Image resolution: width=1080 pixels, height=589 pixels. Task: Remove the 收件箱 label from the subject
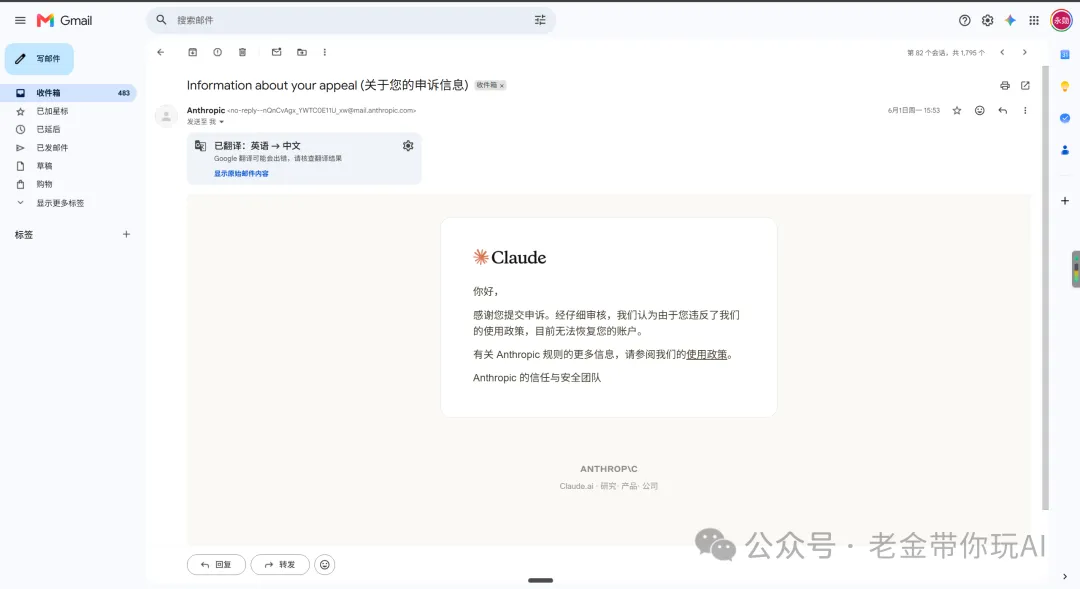502,85
